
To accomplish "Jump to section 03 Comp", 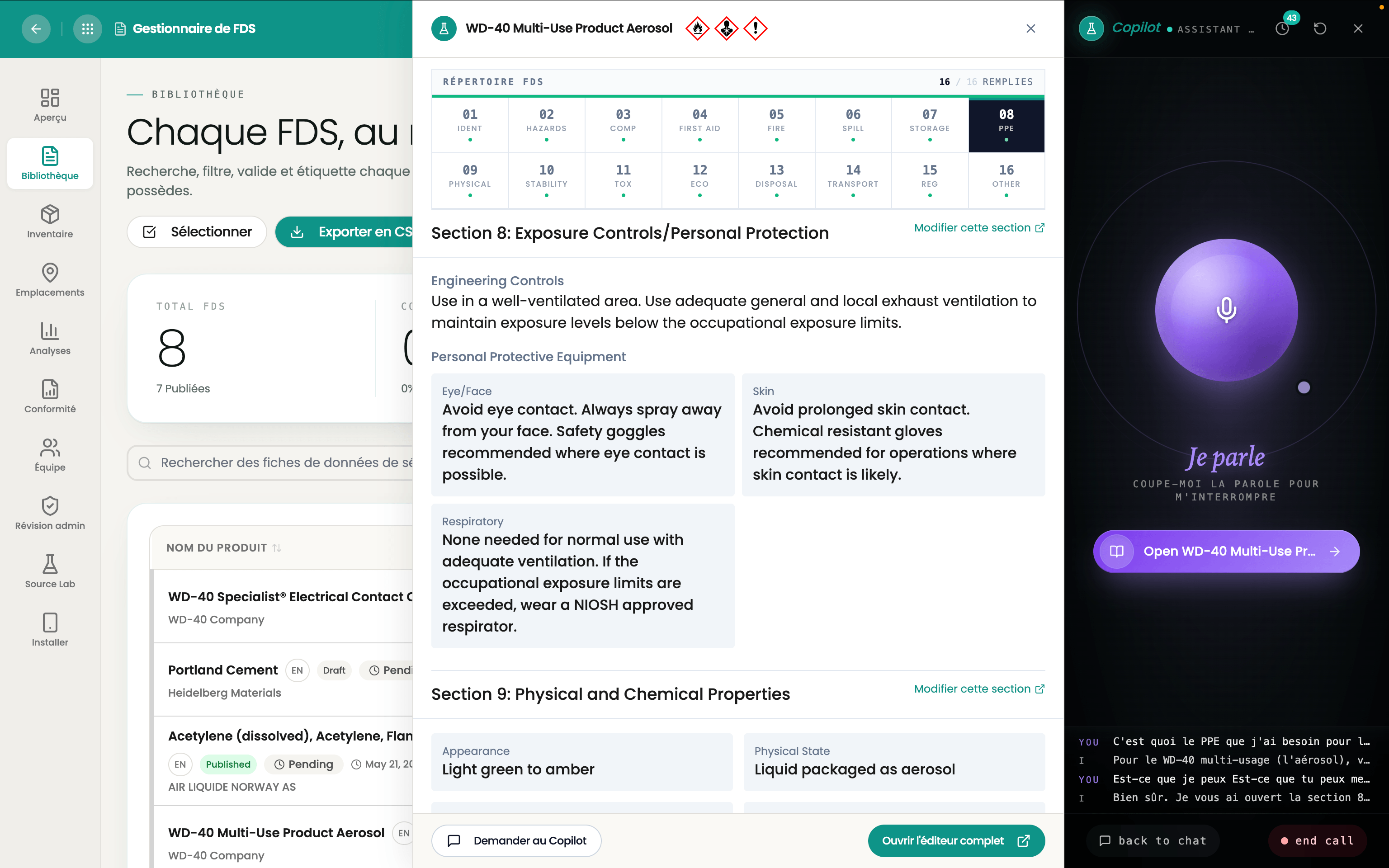I will [x=624, y=125].
